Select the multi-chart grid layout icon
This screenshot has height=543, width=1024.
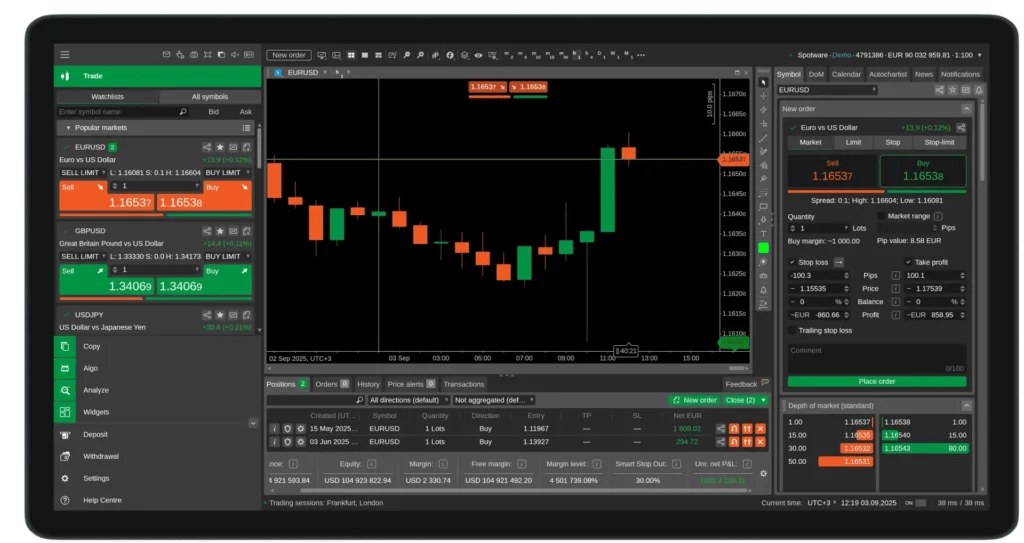(351, 56)
